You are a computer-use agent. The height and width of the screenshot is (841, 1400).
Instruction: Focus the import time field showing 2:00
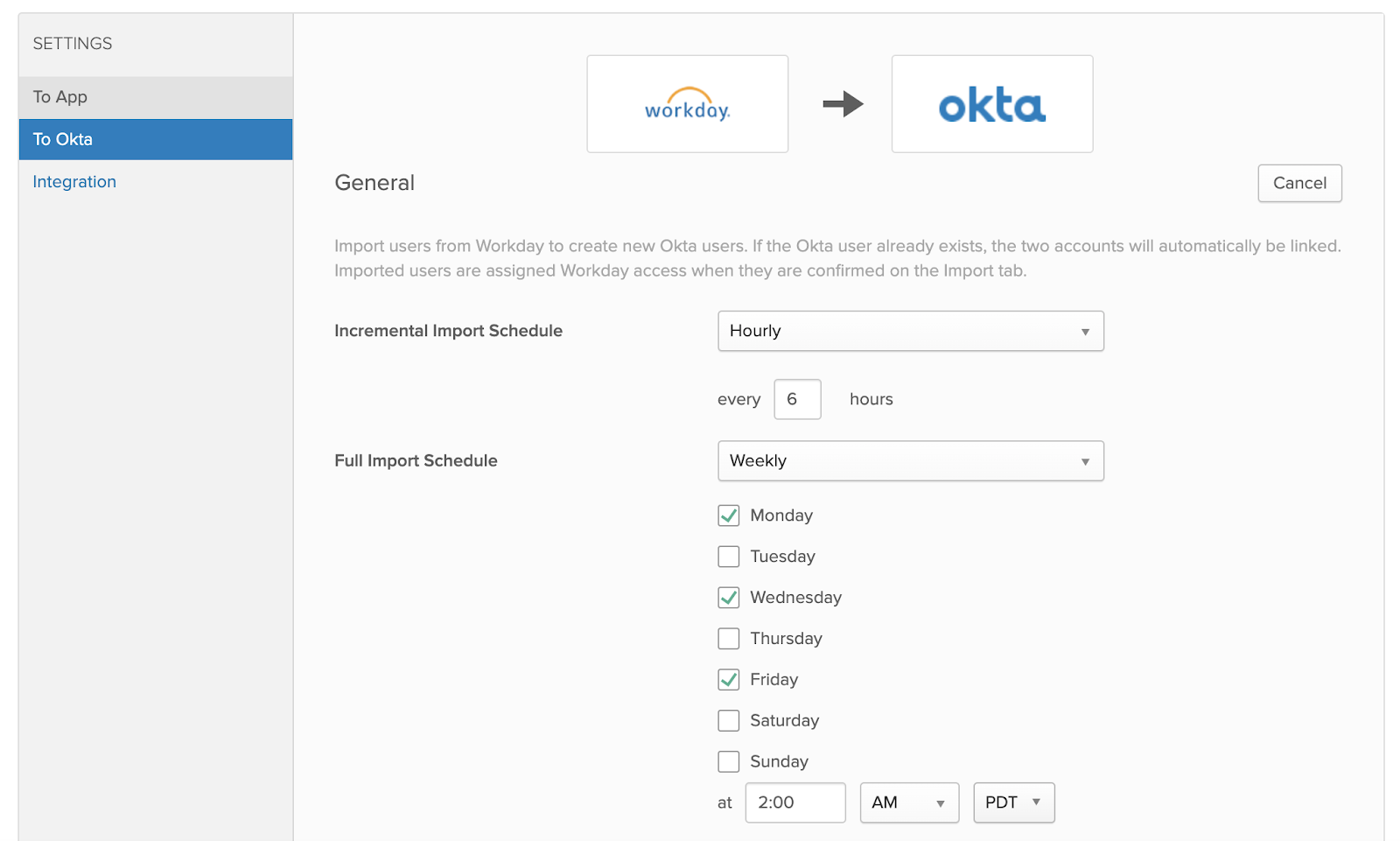(x=794, y=802)
